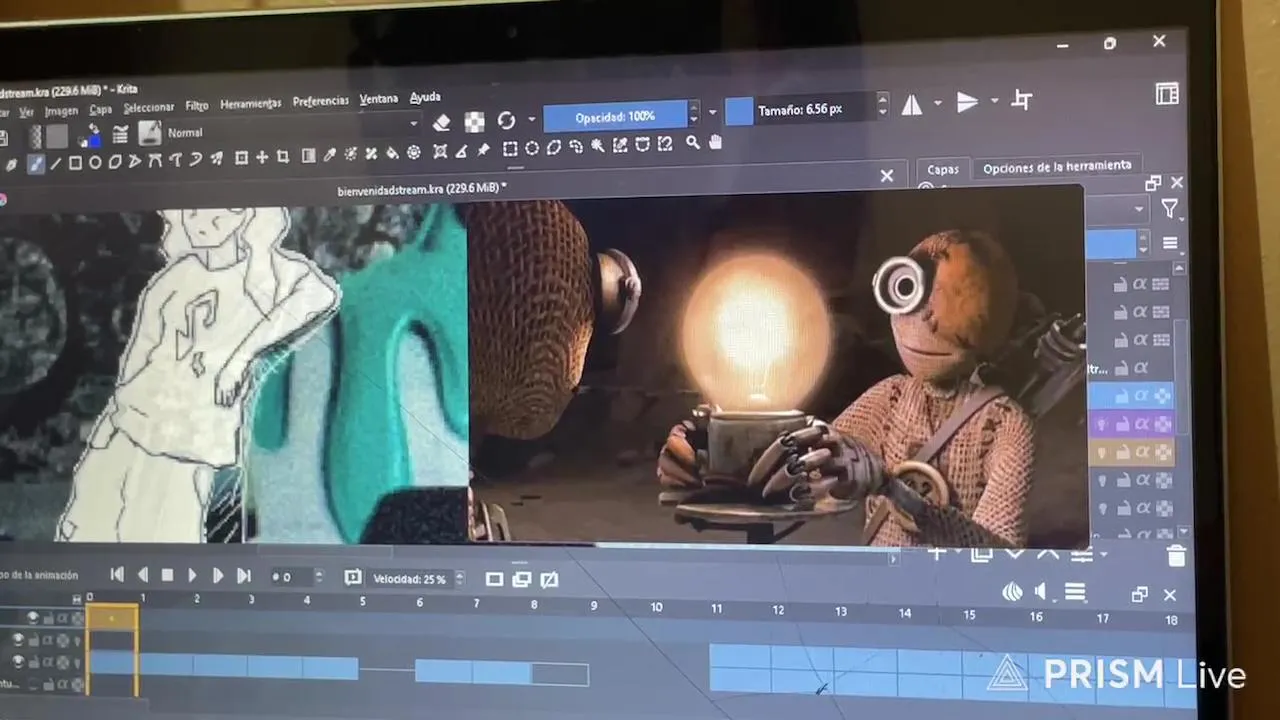The width and height of the screenshot is (1280, 720).
Task: Select the Color Sampler eyedropper tool
Action: [329, 155]
